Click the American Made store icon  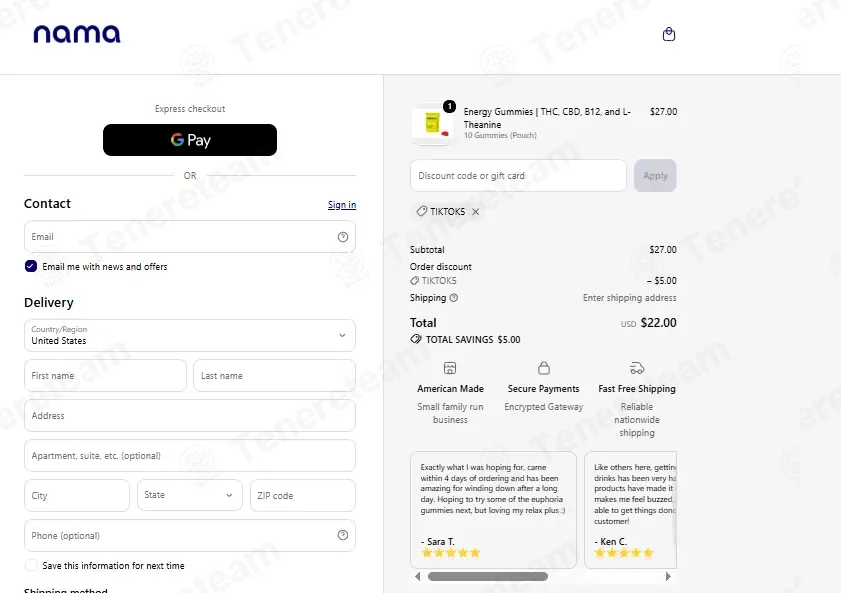point(450,368)
